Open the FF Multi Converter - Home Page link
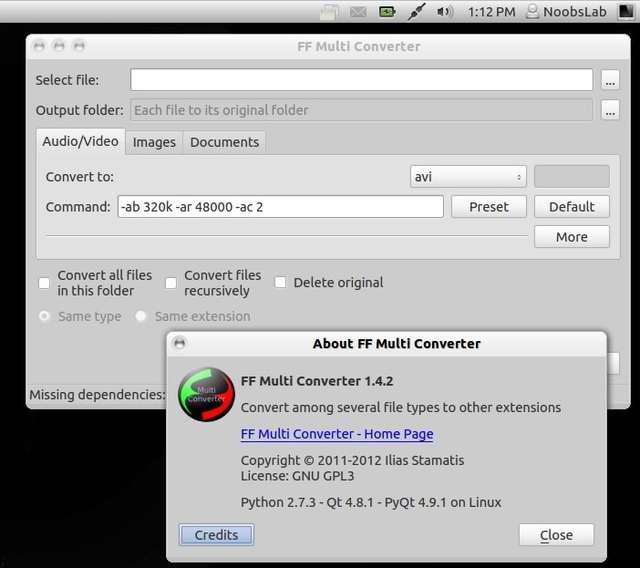Viewport: 640px width, 568px height. tap(337, 434)
